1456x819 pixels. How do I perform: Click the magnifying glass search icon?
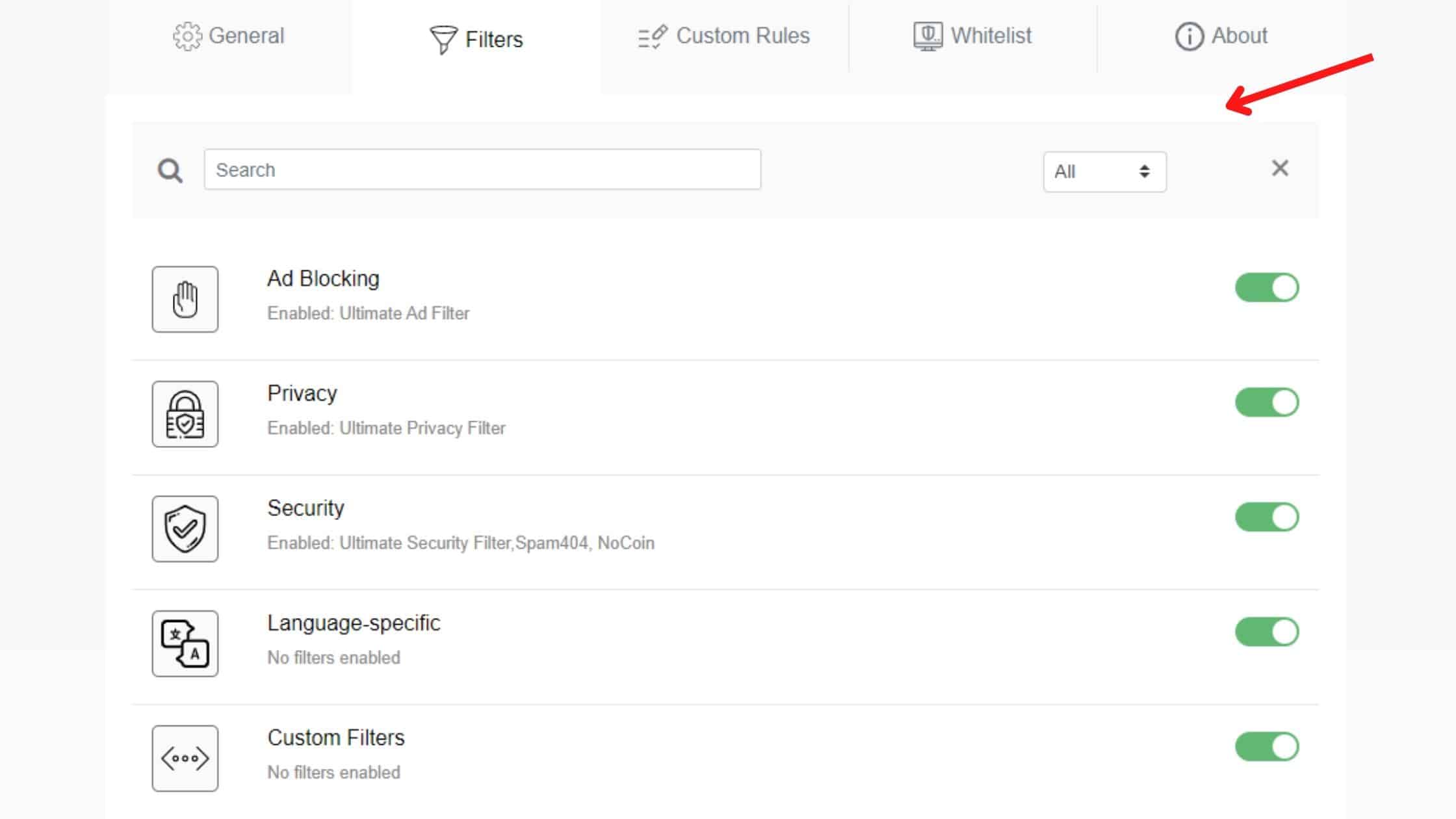coord(170,170)
